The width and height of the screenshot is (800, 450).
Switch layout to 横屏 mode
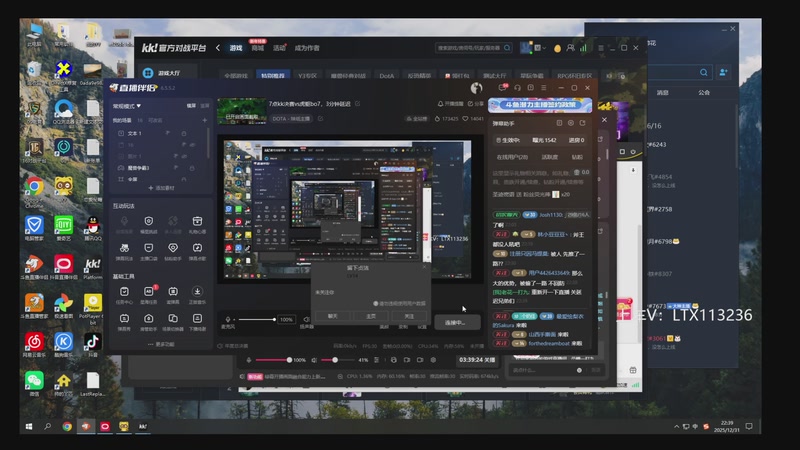pyautogui.click(x=191, y=106)
